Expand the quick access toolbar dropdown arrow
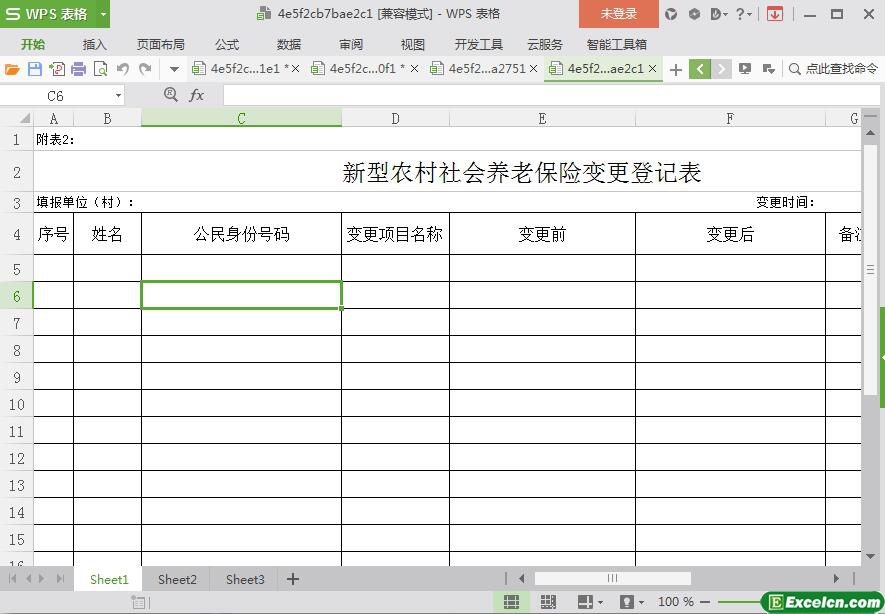 click(x=174, y=69)
